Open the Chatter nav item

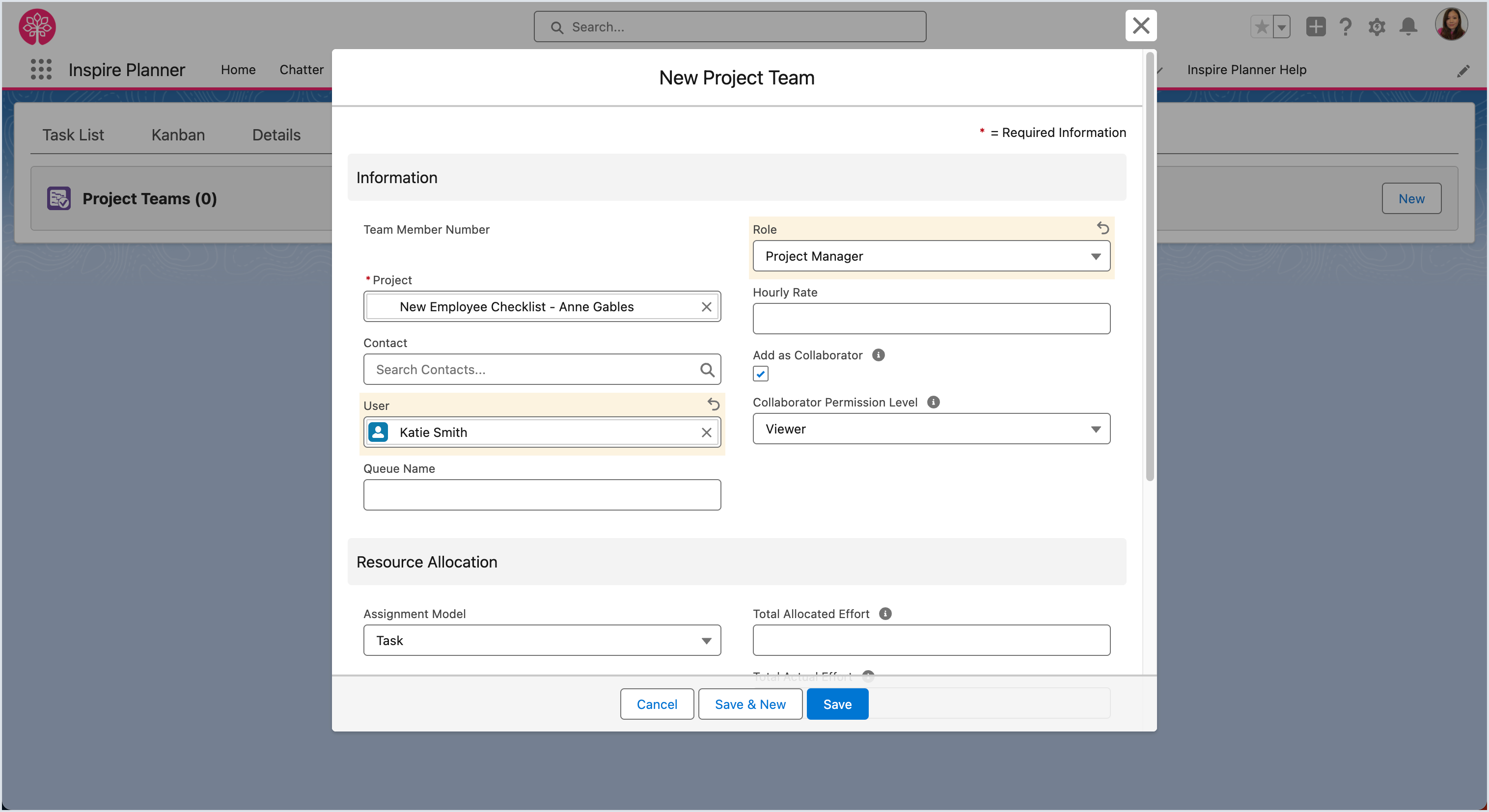(301, 70)
